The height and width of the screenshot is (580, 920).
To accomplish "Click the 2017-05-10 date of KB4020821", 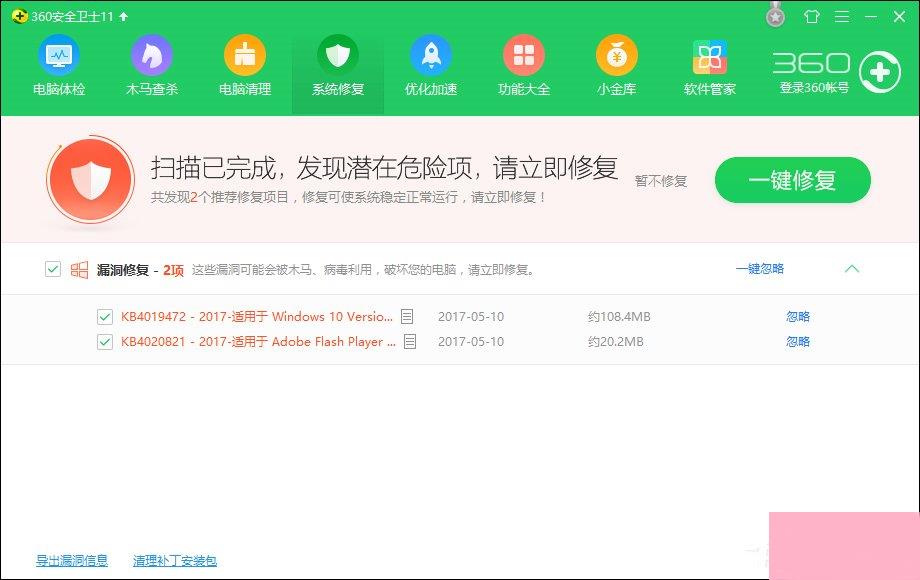I will coord(471,341).
